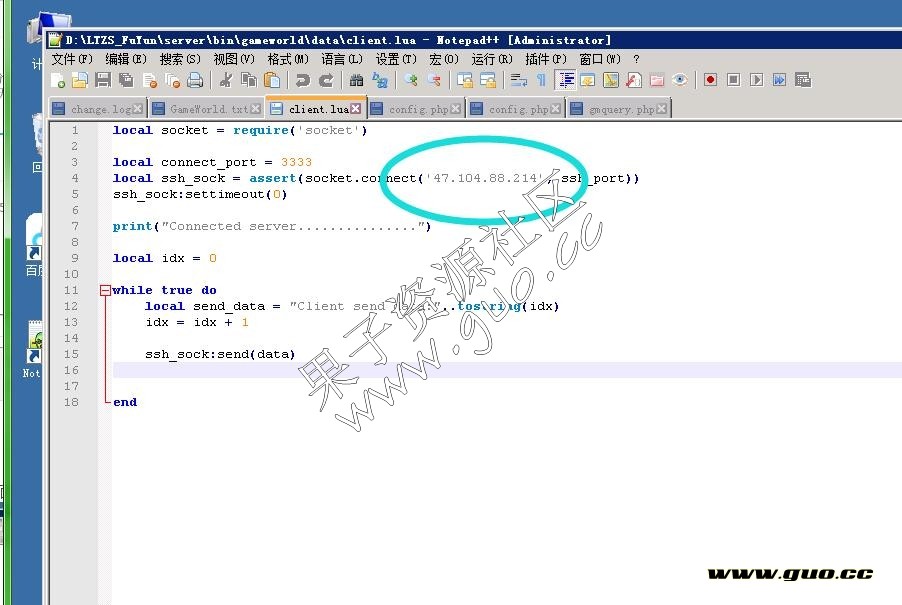The width and height of the screenshot is (902, 605).
Task: Click the Play macro icon
Action: coord(756,80)
